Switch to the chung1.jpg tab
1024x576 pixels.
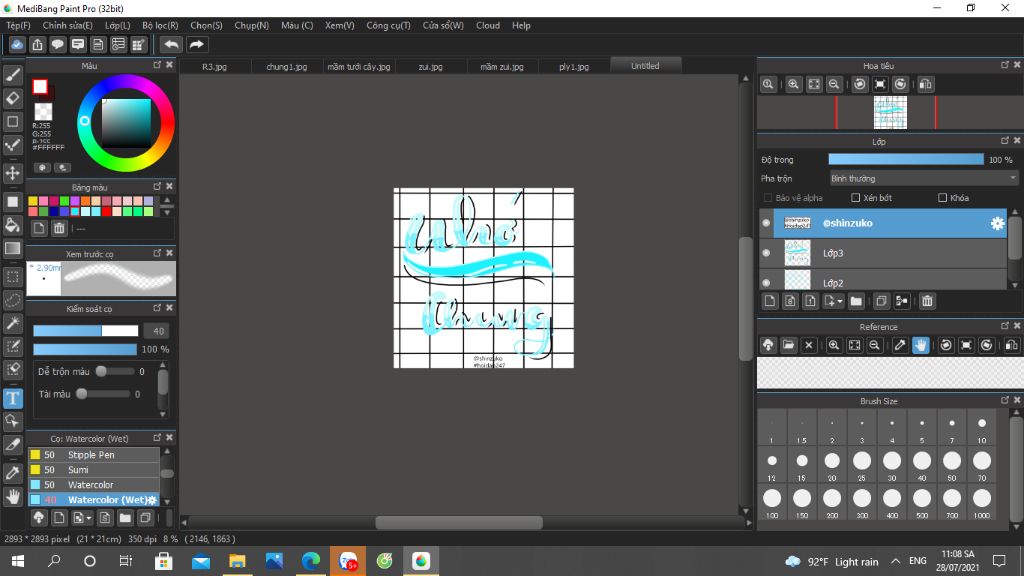click(x=286, y=67)
